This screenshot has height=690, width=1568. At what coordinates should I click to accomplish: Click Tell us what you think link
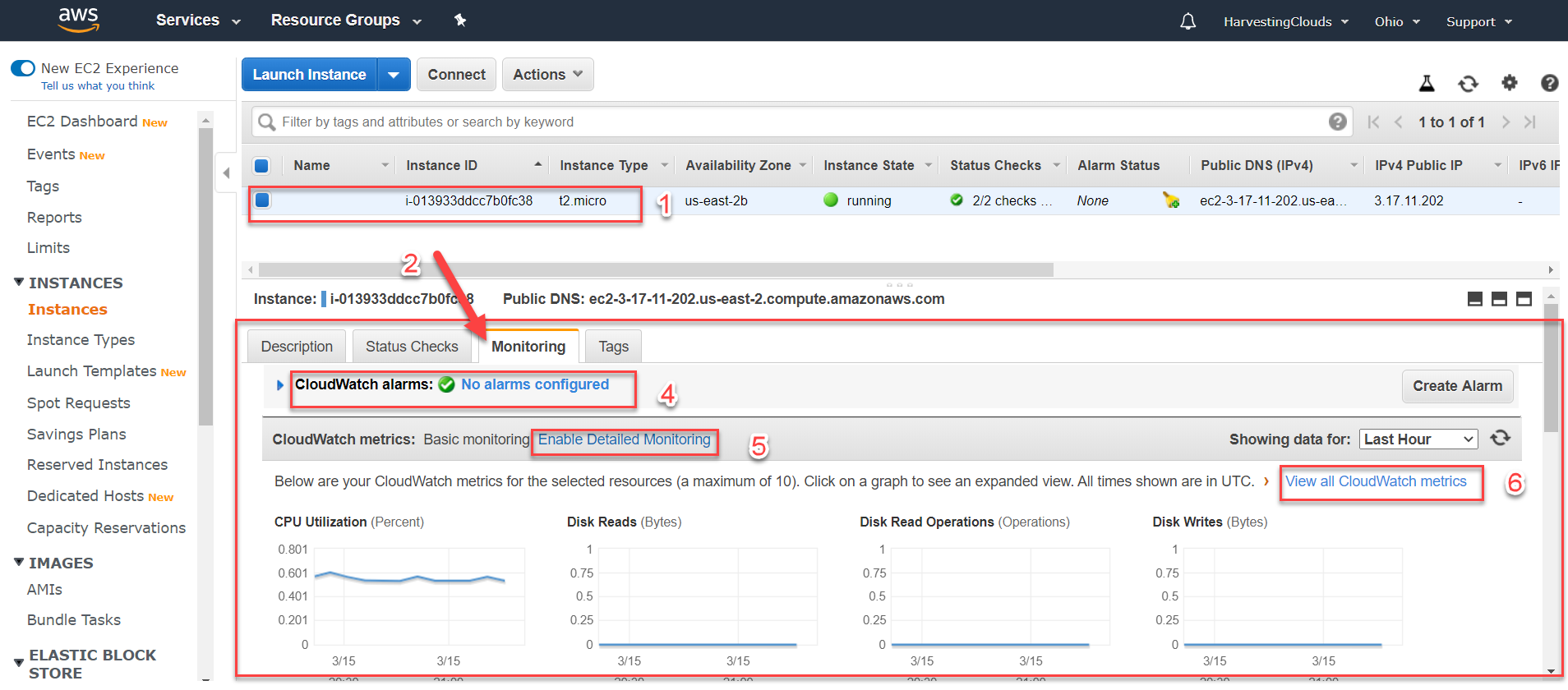tap(98, 86)
